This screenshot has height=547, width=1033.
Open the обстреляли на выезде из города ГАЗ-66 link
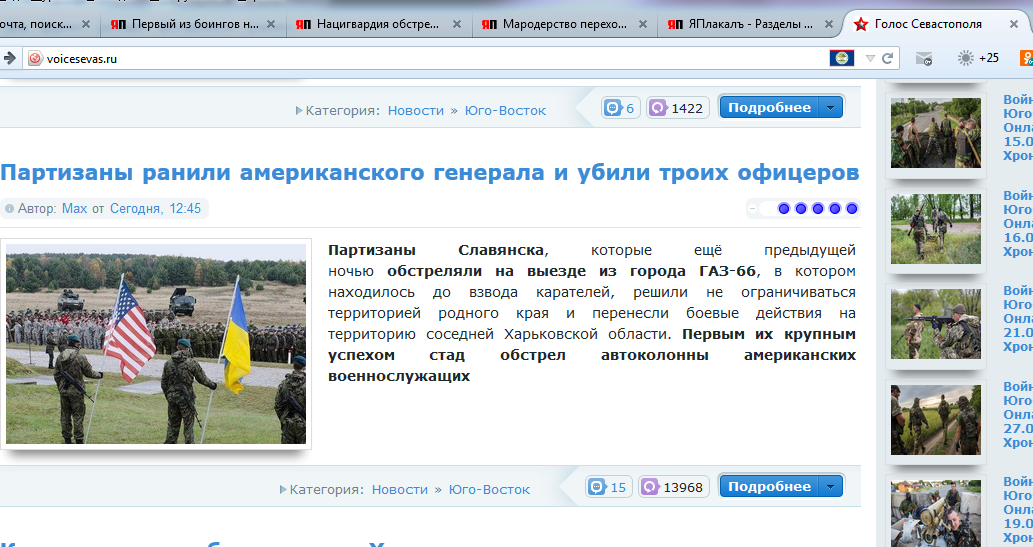[x=571, y=271]
